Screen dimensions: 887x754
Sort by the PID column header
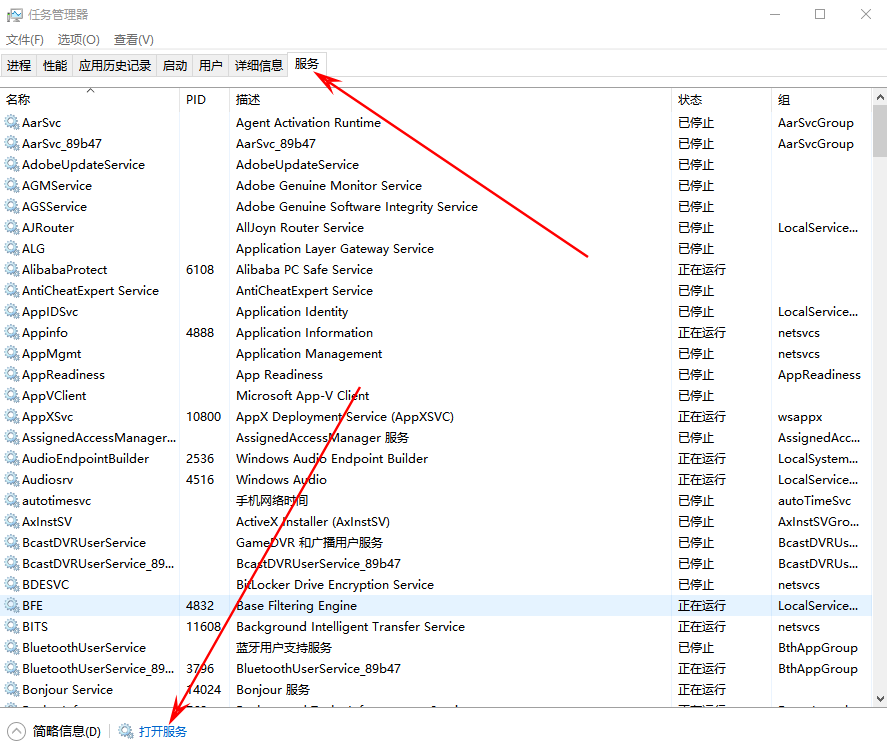tap(204, 100)
